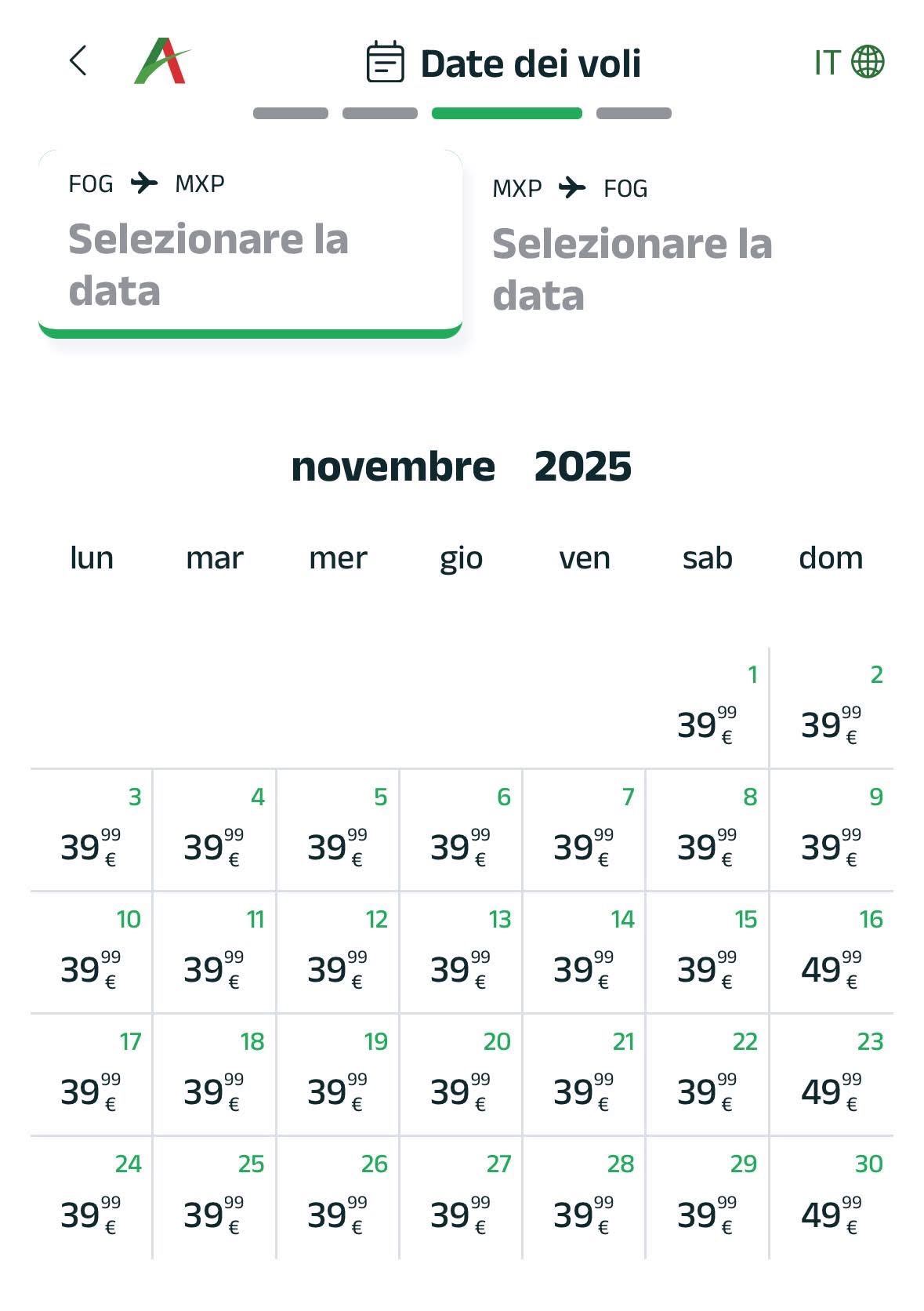Choose Sunday November 16 at 49.99 €
This screenshot has height=1311, width=924.
tap(832, 953)
